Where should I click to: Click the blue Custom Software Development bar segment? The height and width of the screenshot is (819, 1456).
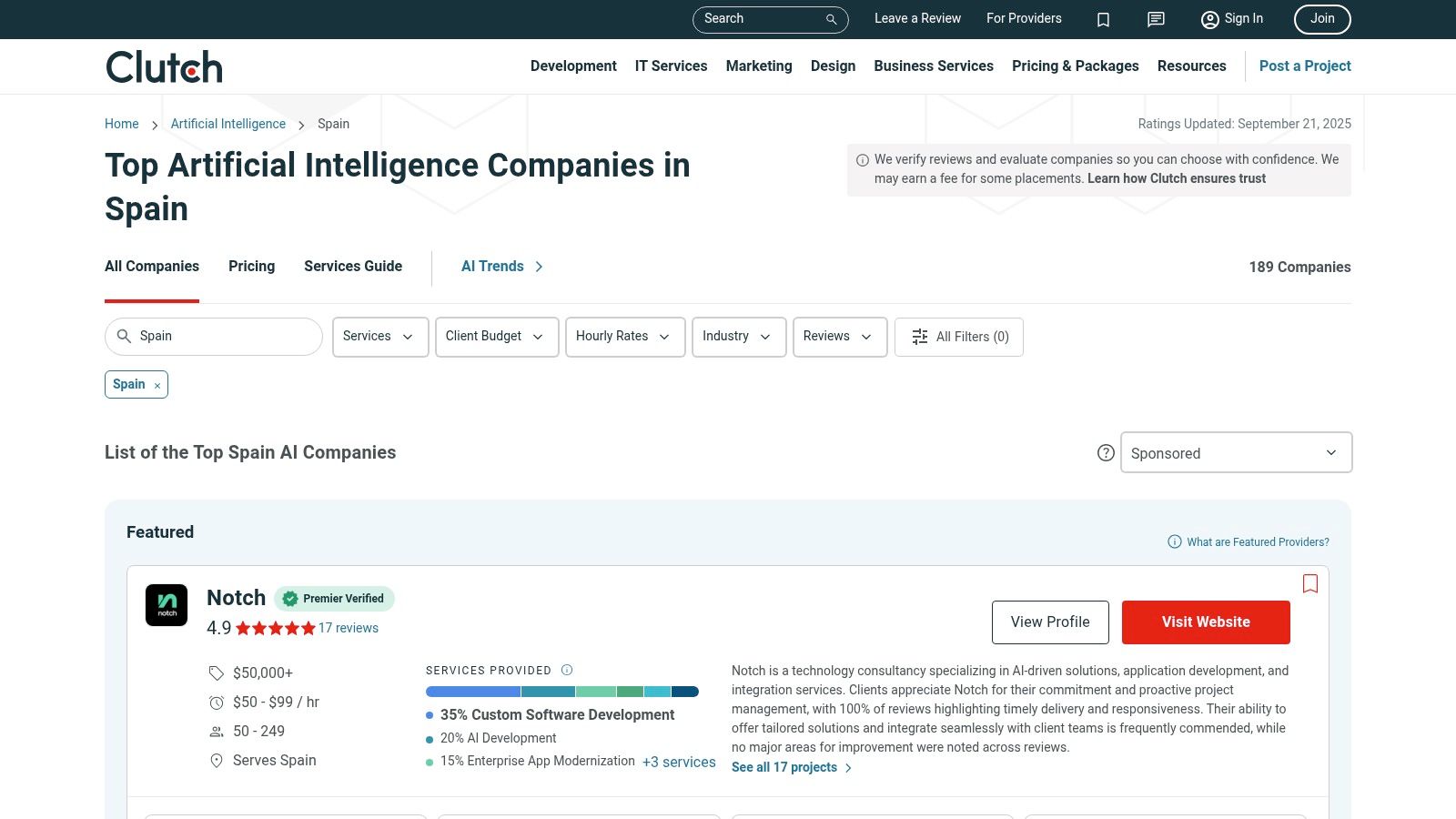pyautogui.click(x=473, y=692)
